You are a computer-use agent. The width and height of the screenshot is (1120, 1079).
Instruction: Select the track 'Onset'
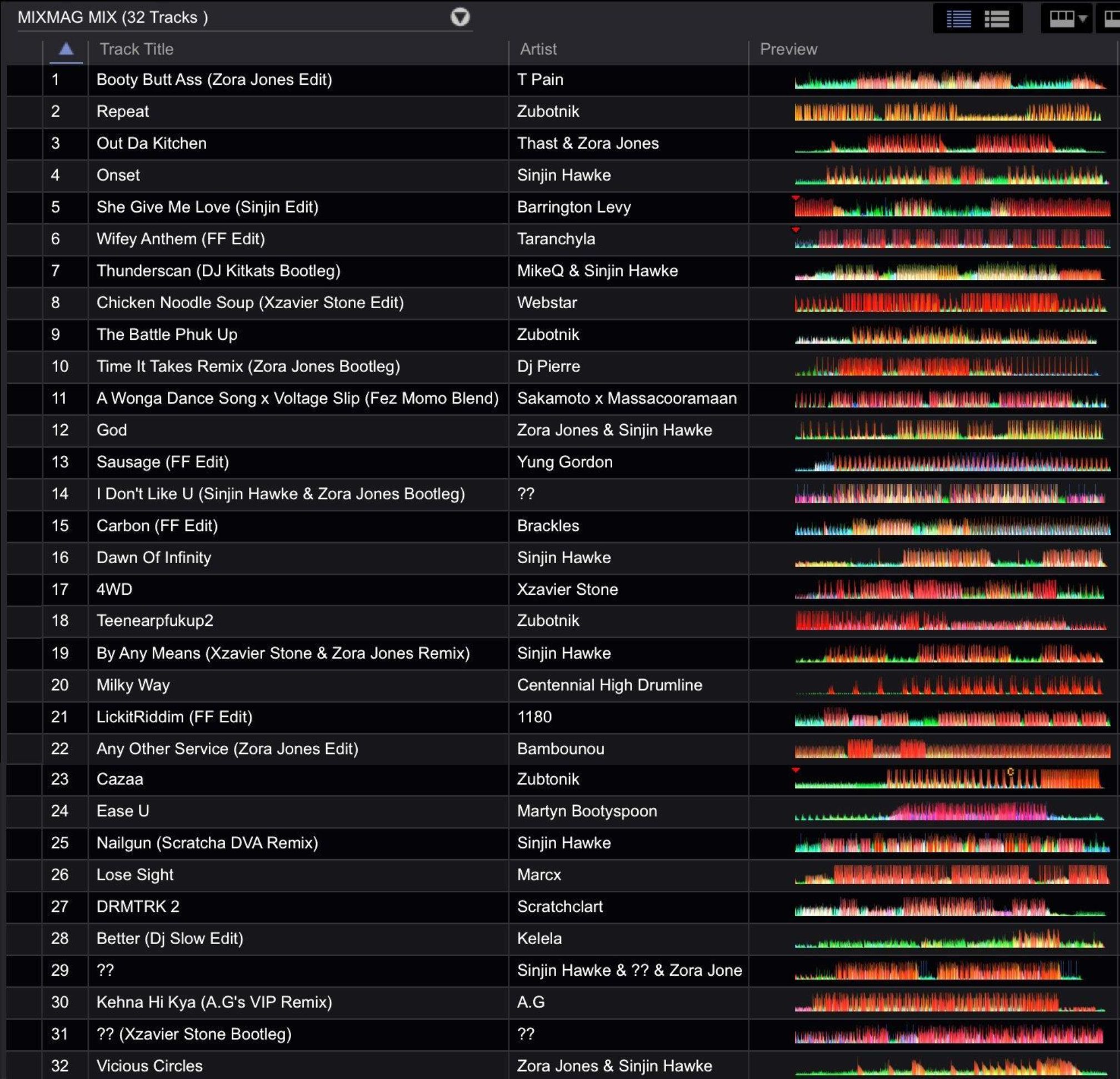118,175
